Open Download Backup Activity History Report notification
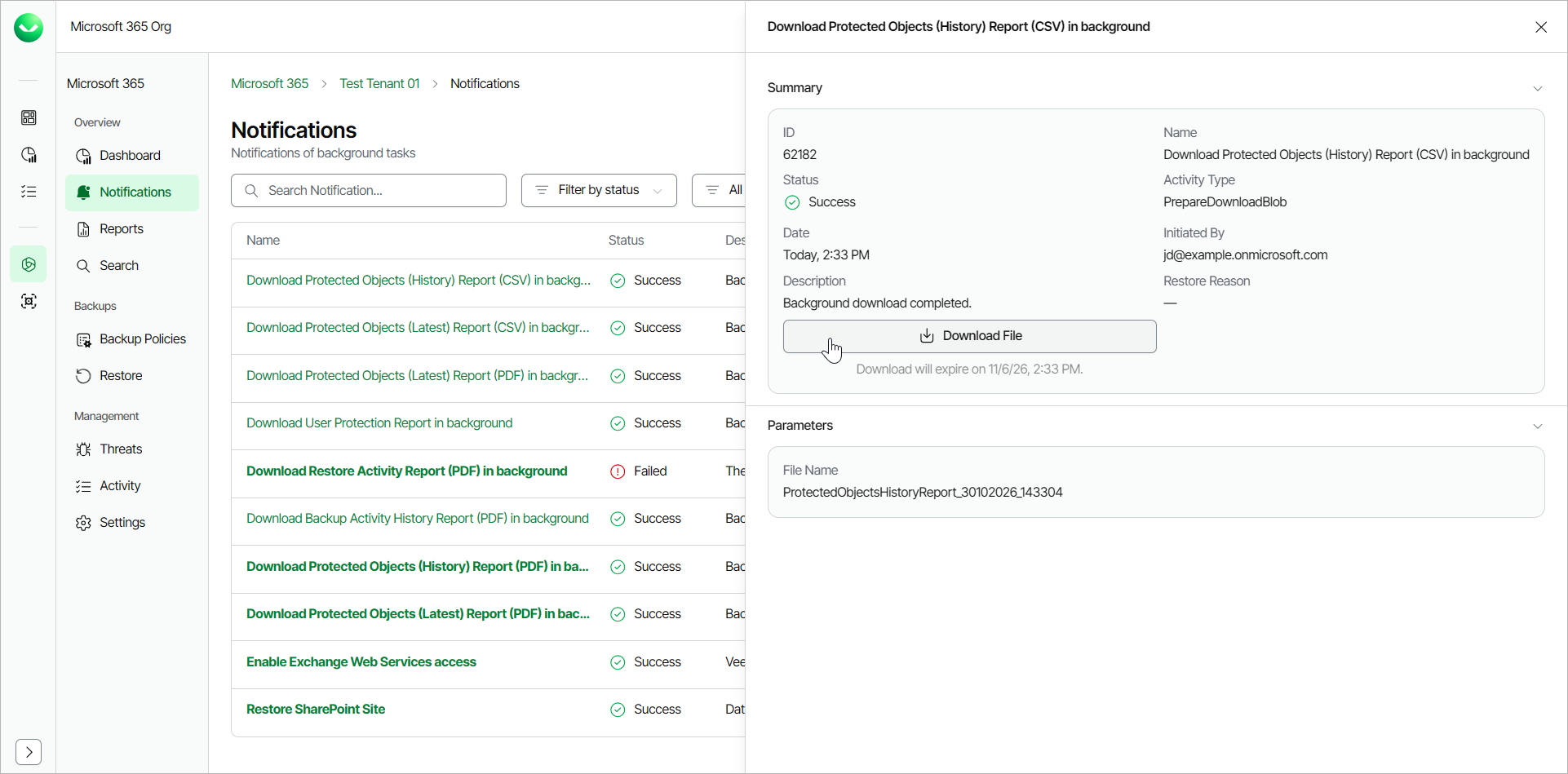Screen dimensions: 1568x774 pyautogui.click(x=417, y=519)
